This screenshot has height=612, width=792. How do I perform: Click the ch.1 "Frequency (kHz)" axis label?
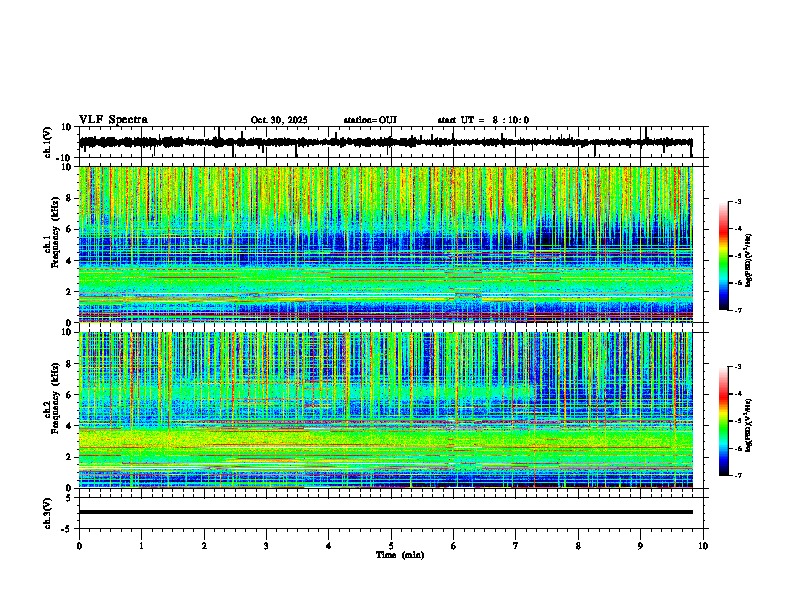tap(55, 232)
